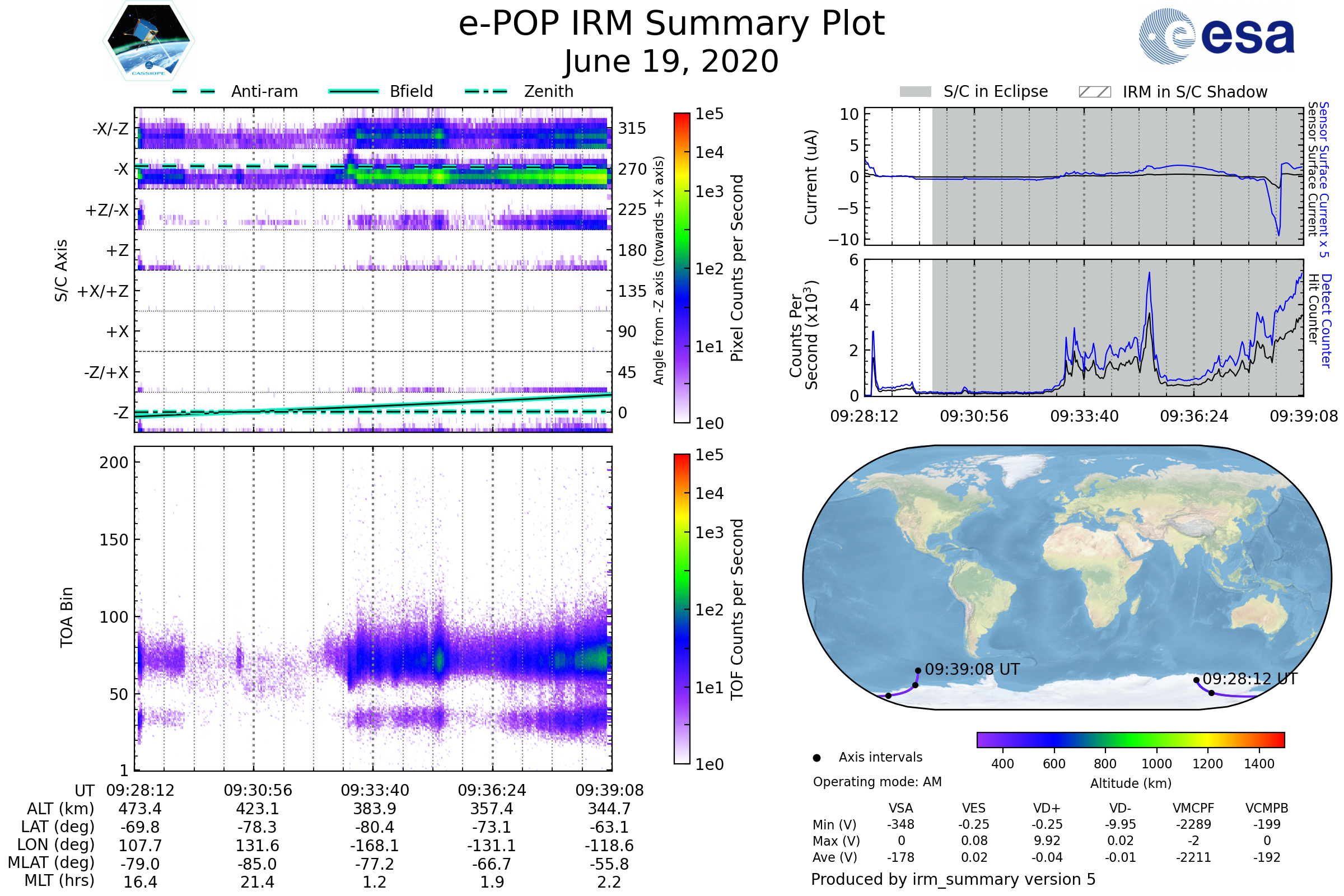The width and height of the screenshot is (1344, 896).
Task: Click the Pixel Counts per Second colorbar
Action: (682, 268)
